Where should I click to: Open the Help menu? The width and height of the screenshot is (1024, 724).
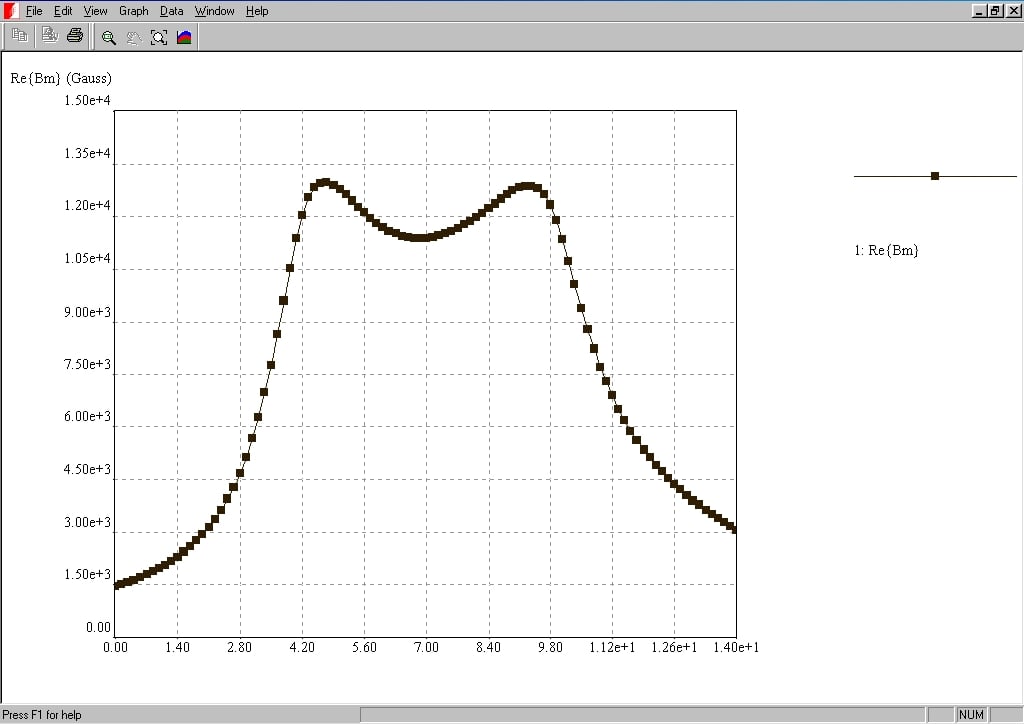257,11
